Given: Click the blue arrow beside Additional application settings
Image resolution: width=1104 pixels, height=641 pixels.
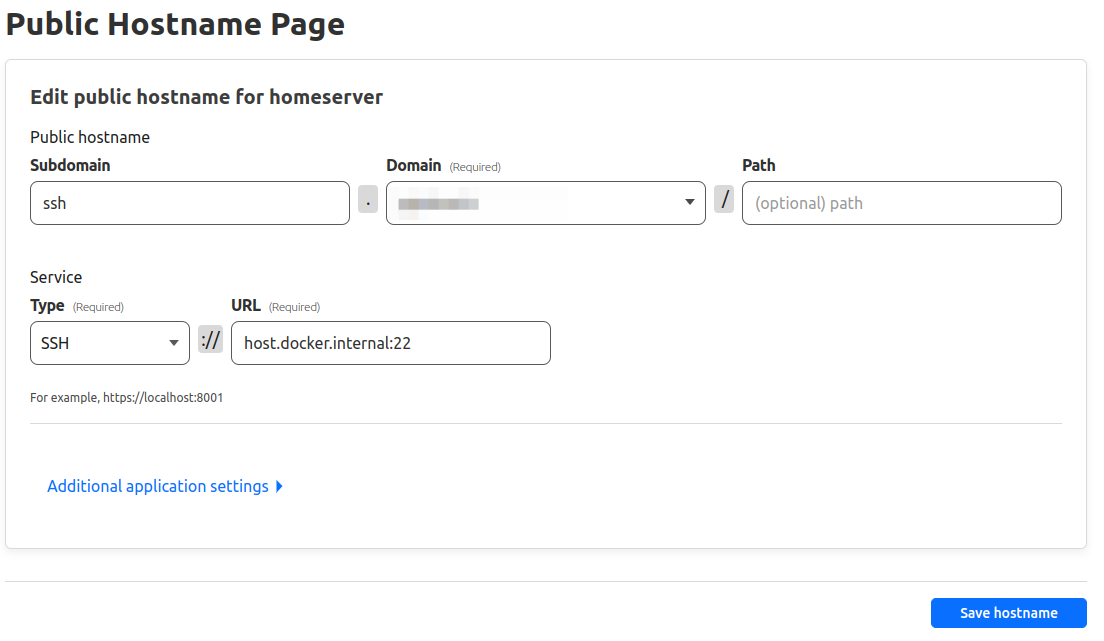Looking at the screenshot, I should point(279,486).
